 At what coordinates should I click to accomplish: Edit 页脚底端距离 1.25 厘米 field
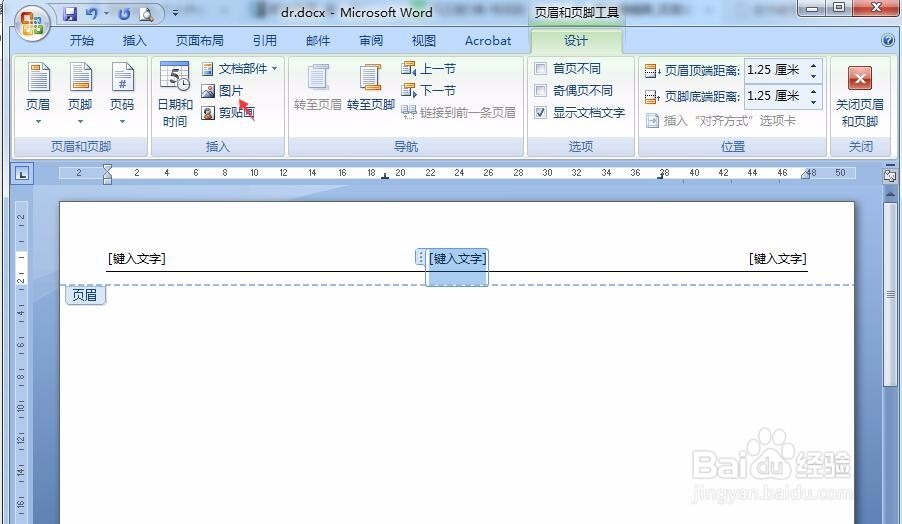coord(775,96)
